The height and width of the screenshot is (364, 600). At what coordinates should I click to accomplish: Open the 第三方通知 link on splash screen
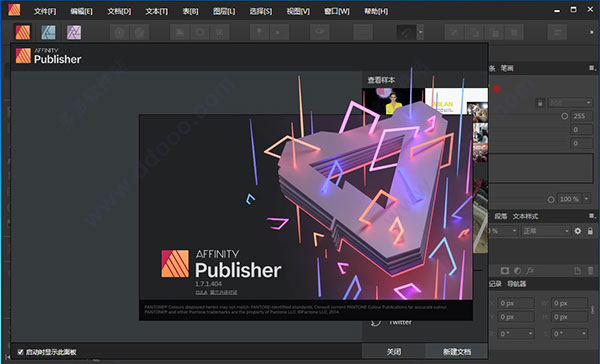223,292
